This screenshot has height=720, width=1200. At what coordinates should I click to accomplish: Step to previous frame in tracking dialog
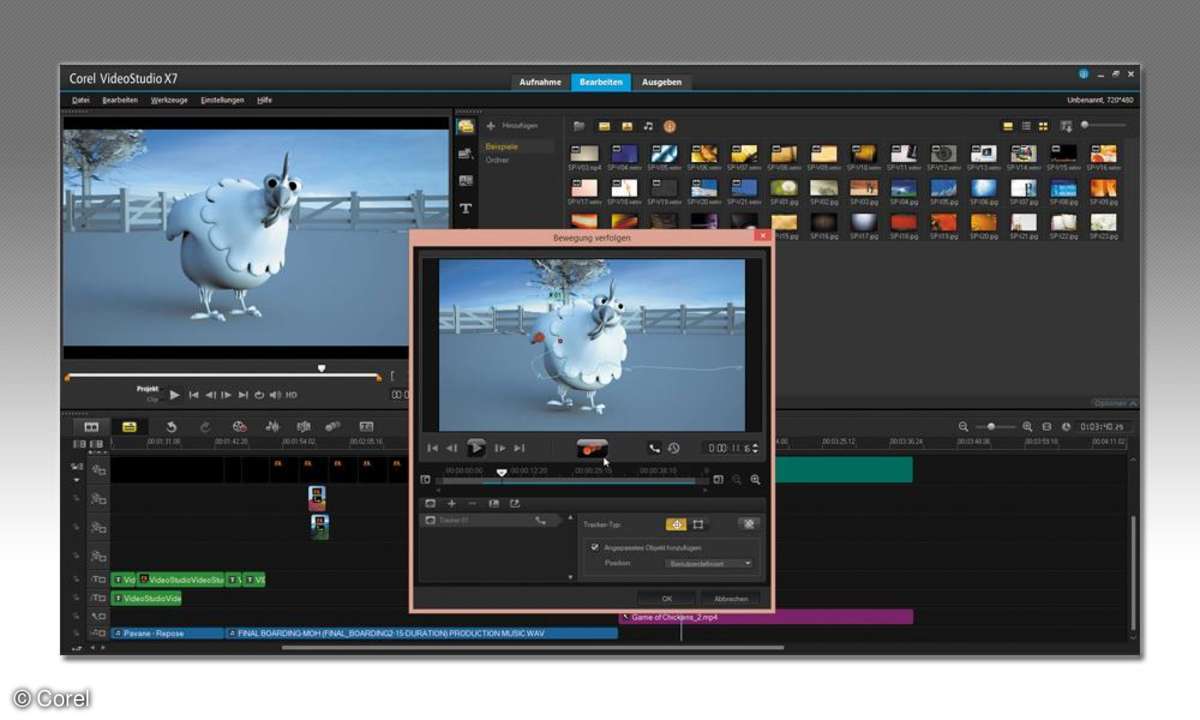[x=452, y=449]
